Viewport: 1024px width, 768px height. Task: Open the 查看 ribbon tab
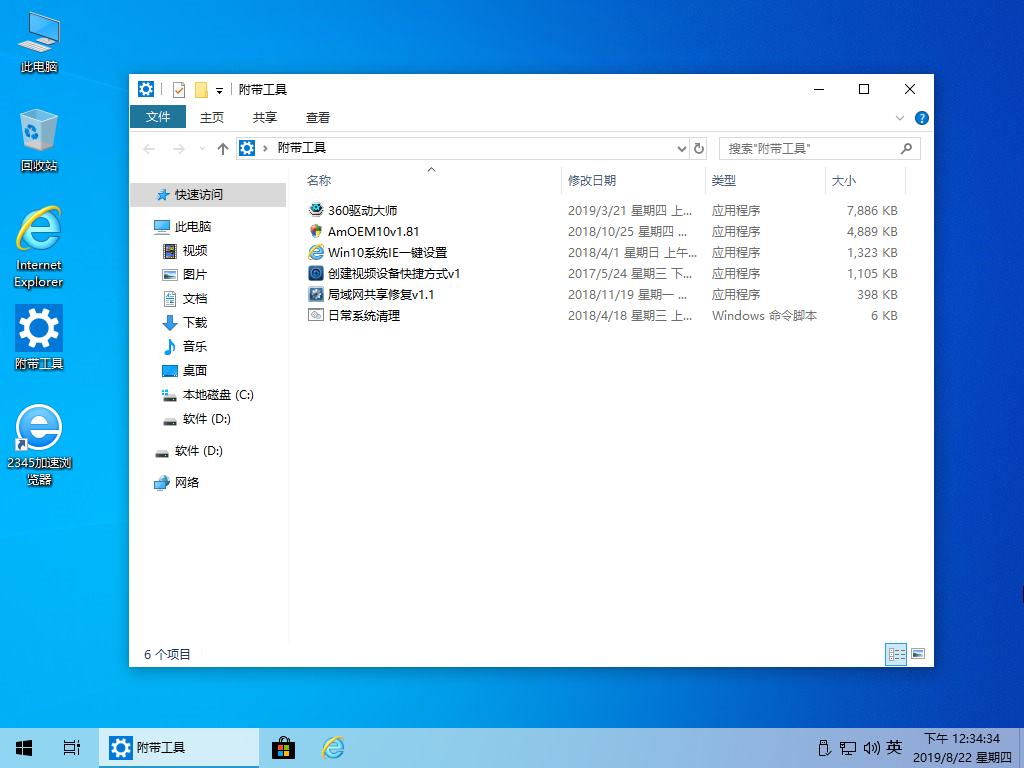point(317,118)
